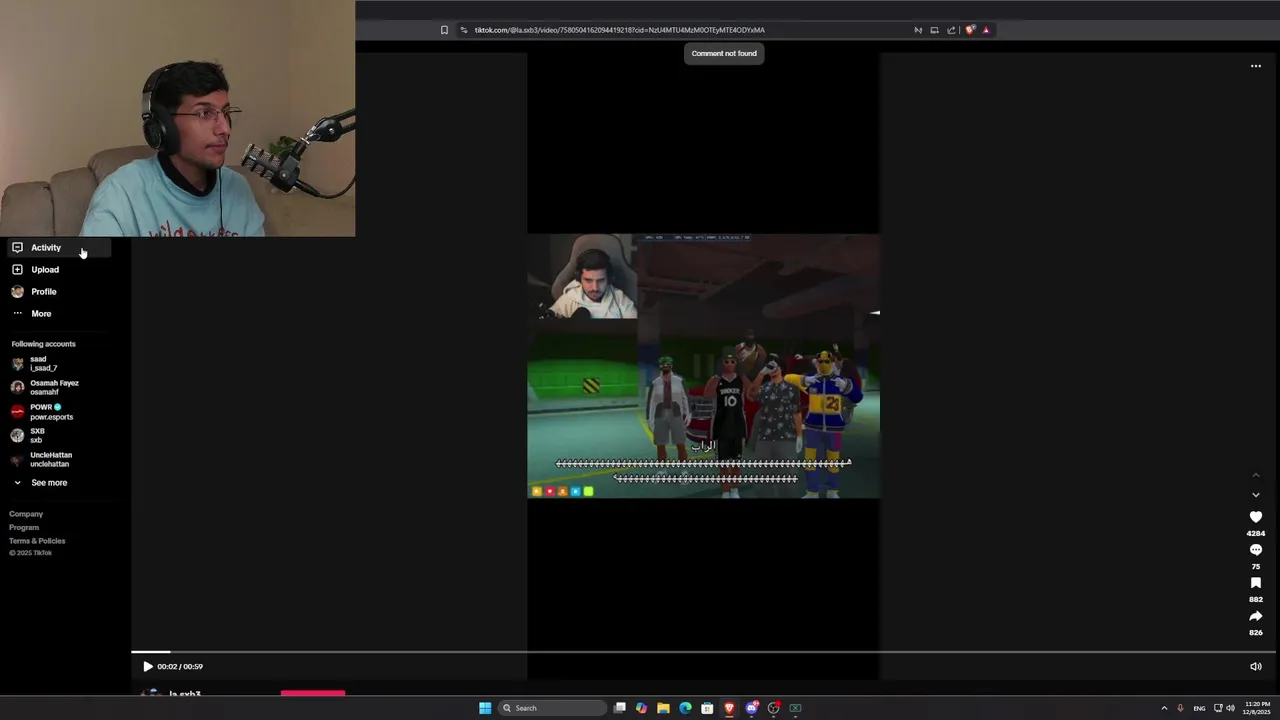Screen dimensions: 1280x720
Task: Open the Brave browser taskbar icon
Action: pos(729,708)
